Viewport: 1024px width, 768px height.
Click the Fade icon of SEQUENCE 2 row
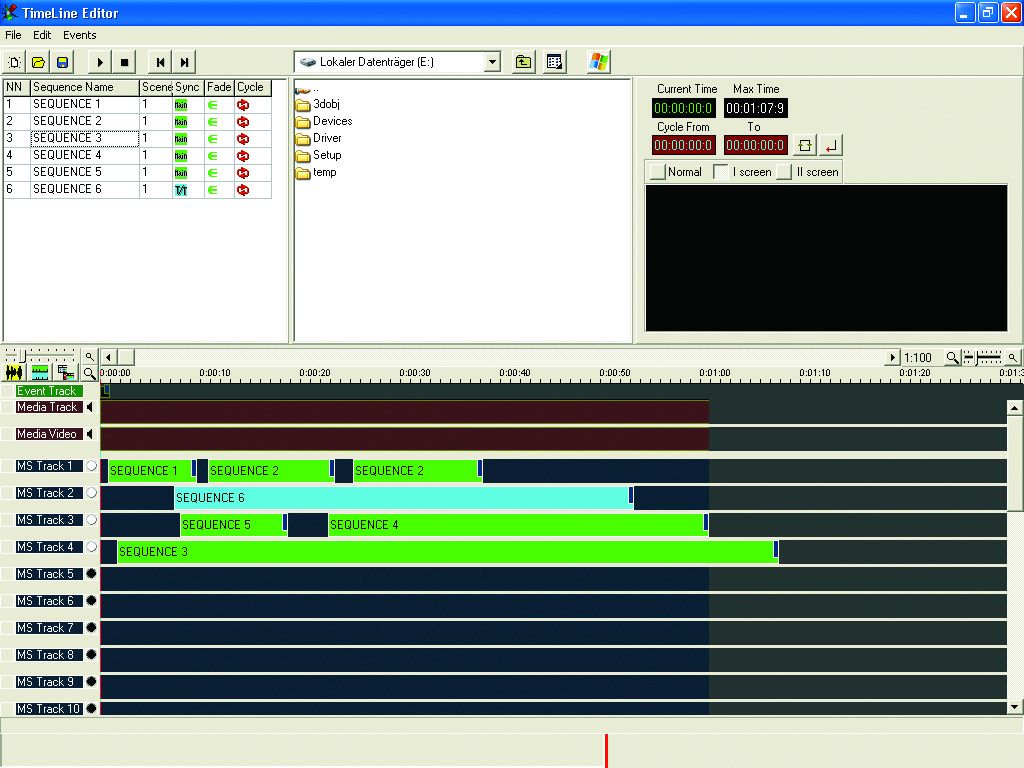tap(213, 121)
